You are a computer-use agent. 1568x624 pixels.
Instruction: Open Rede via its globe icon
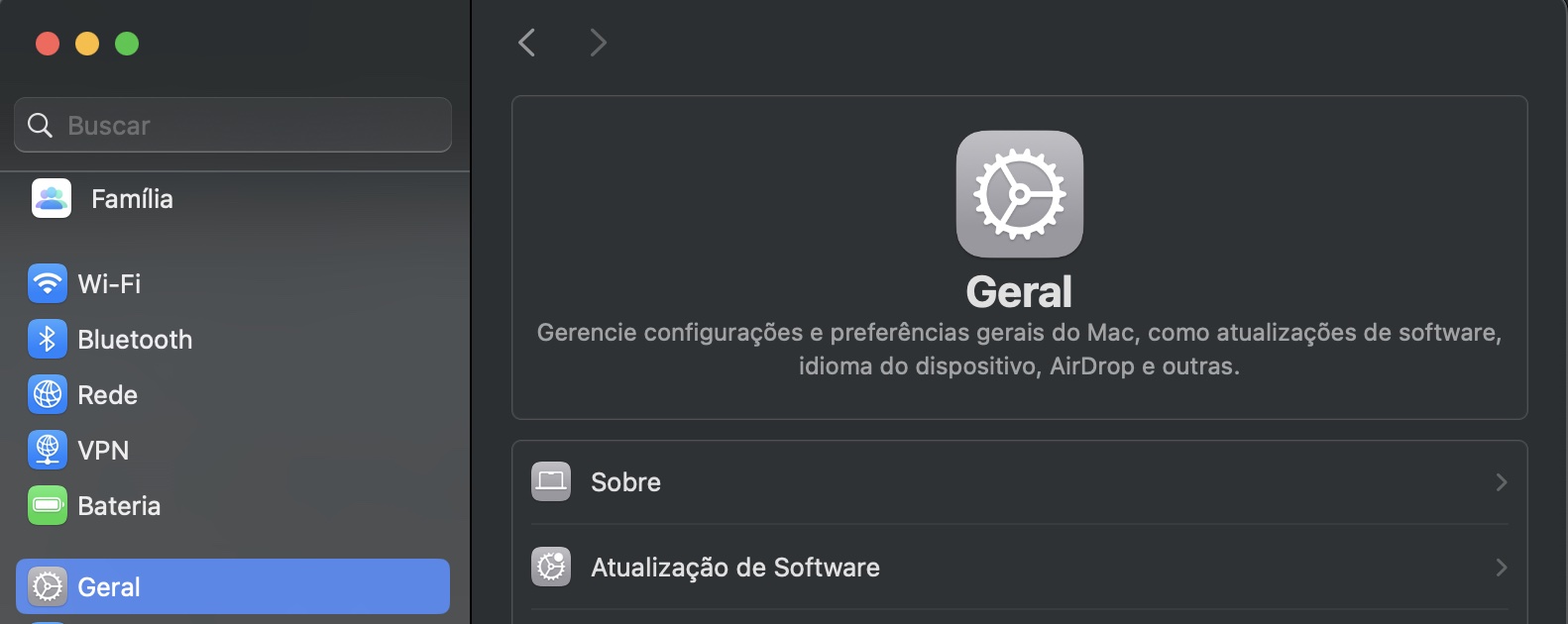[48, 394]
